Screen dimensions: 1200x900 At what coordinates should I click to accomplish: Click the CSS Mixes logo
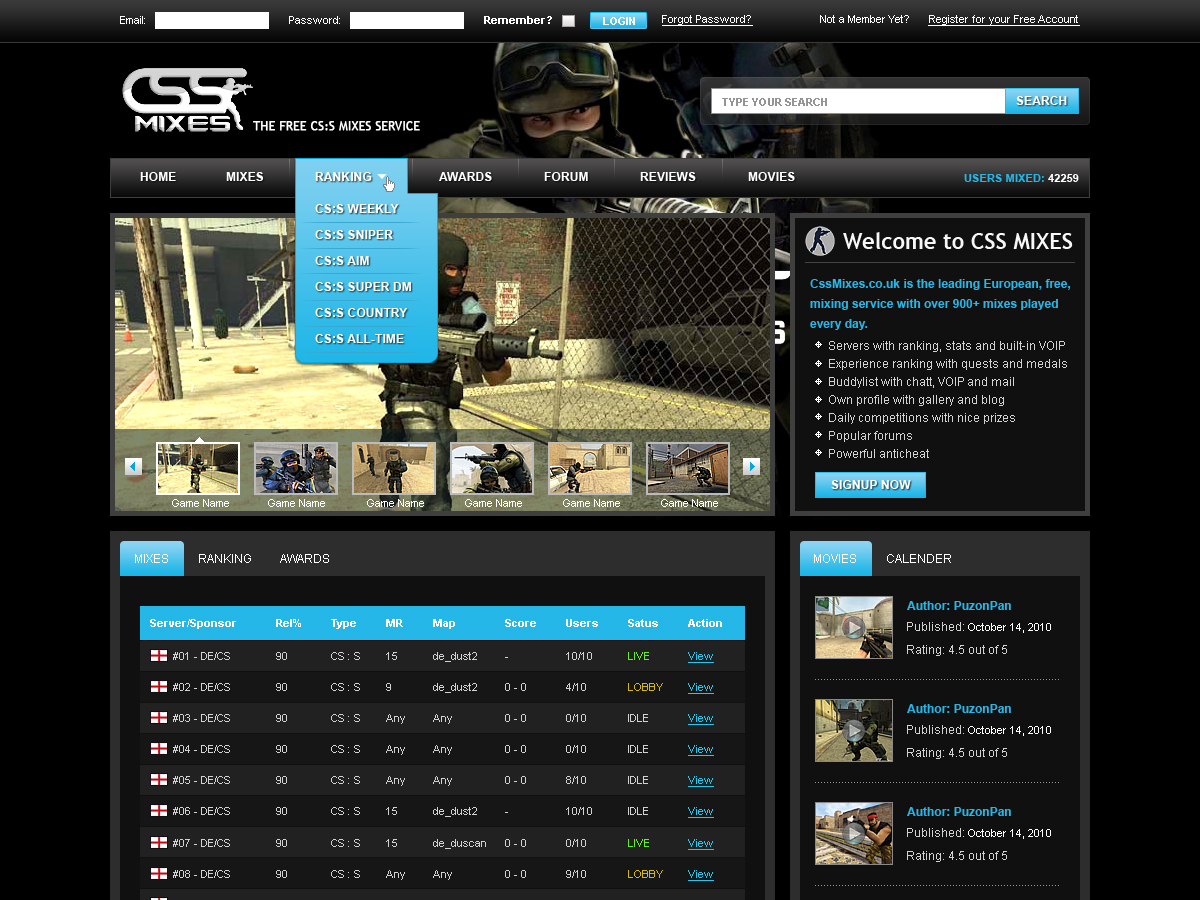click(187, 100)
